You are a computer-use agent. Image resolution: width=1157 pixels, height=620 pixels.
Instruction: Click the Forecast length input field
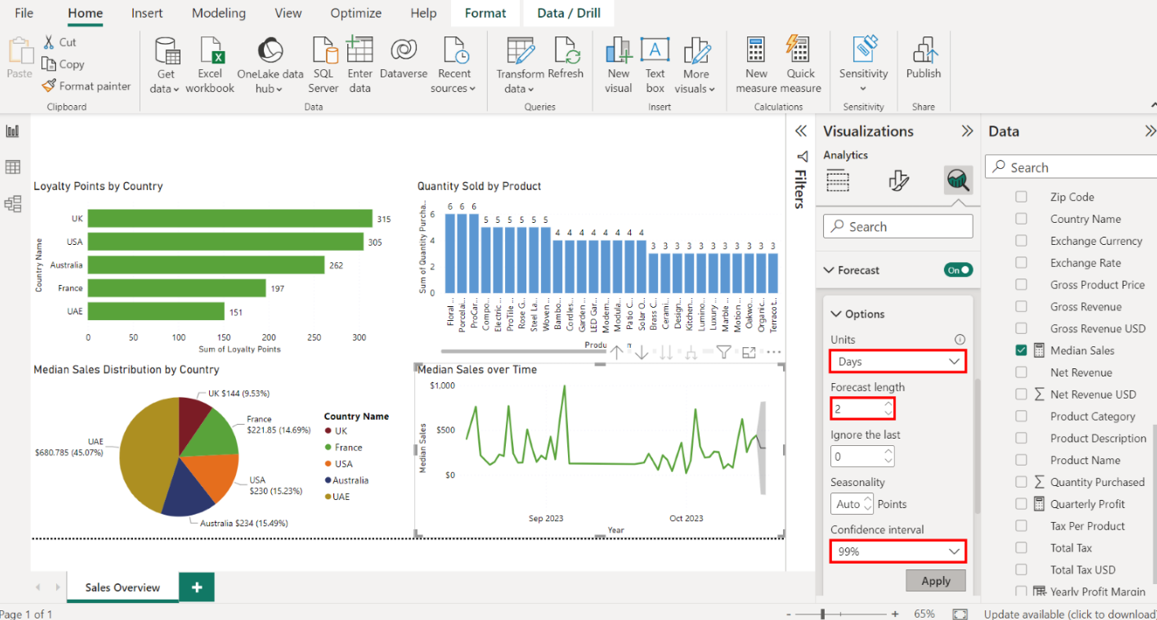[x=856, y=408]
